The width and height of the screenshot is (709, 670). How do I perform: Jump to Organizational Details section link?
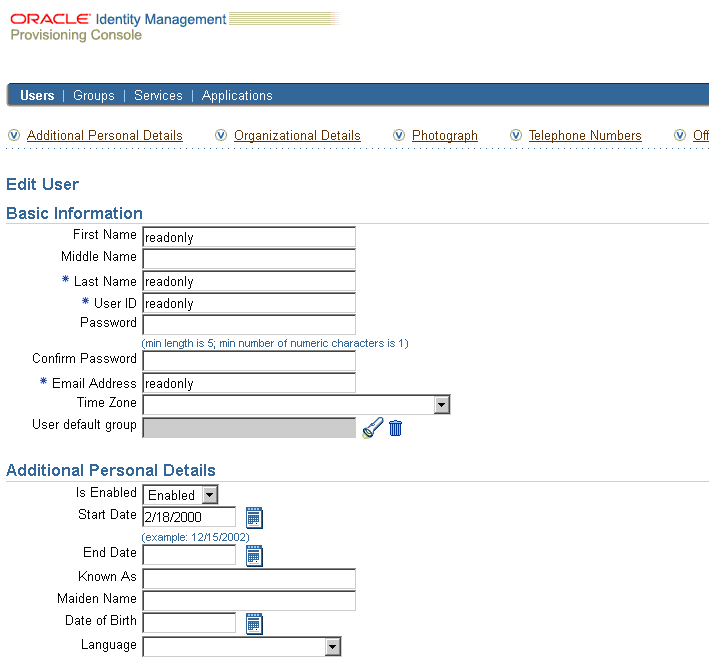(297, 136)
